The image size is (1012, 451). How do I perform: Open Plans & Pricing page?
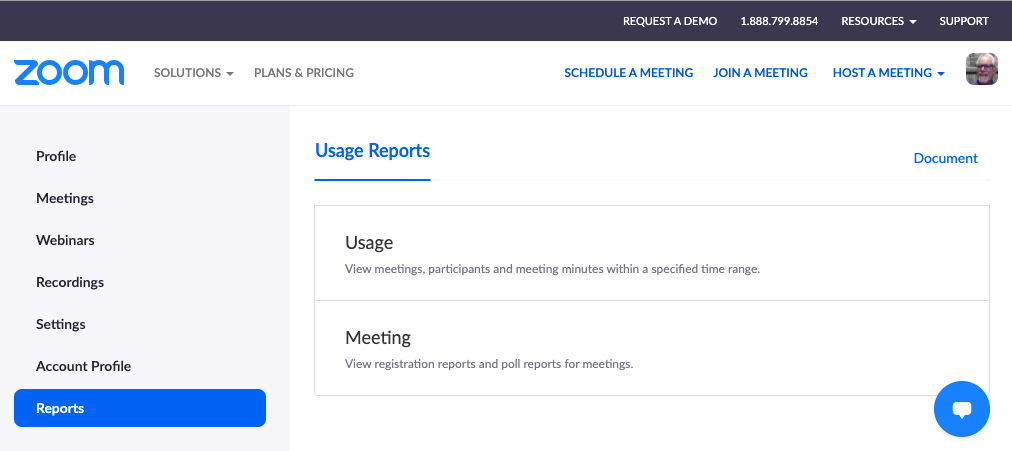point(304,73)
